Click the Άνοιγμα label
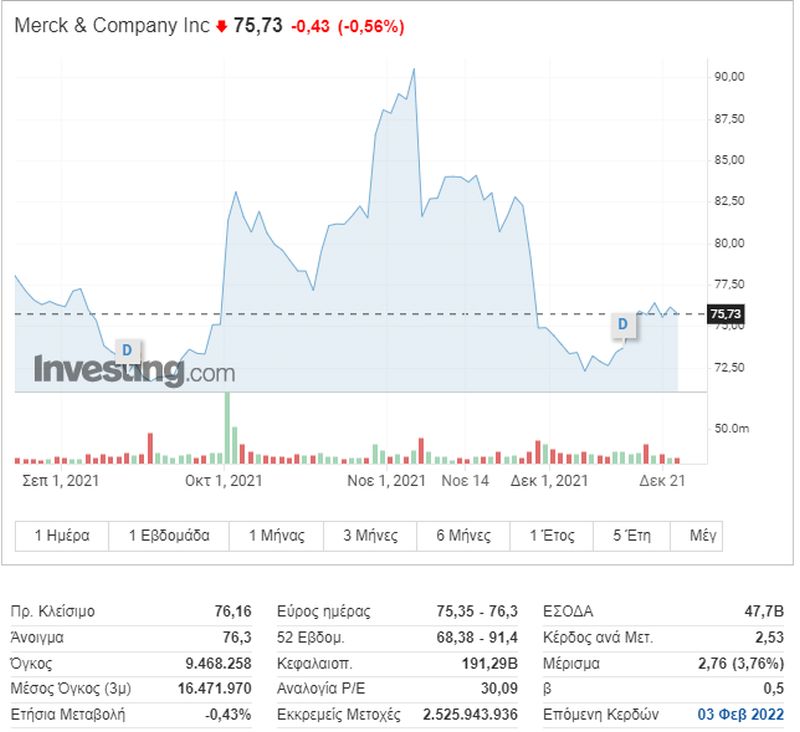This screenshot has height=732, width=800. tap(37, 638)
